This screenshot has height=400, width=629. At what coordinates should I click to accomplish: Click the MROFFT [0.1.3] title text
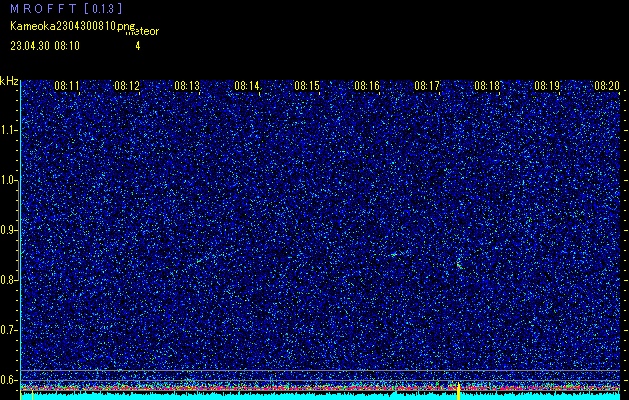66,8
